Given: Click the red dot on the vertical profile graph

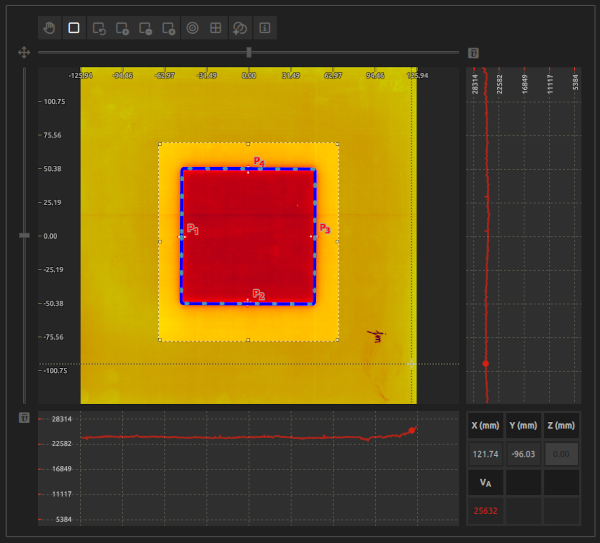Looking at the screenshot, I should pos(486,364).
